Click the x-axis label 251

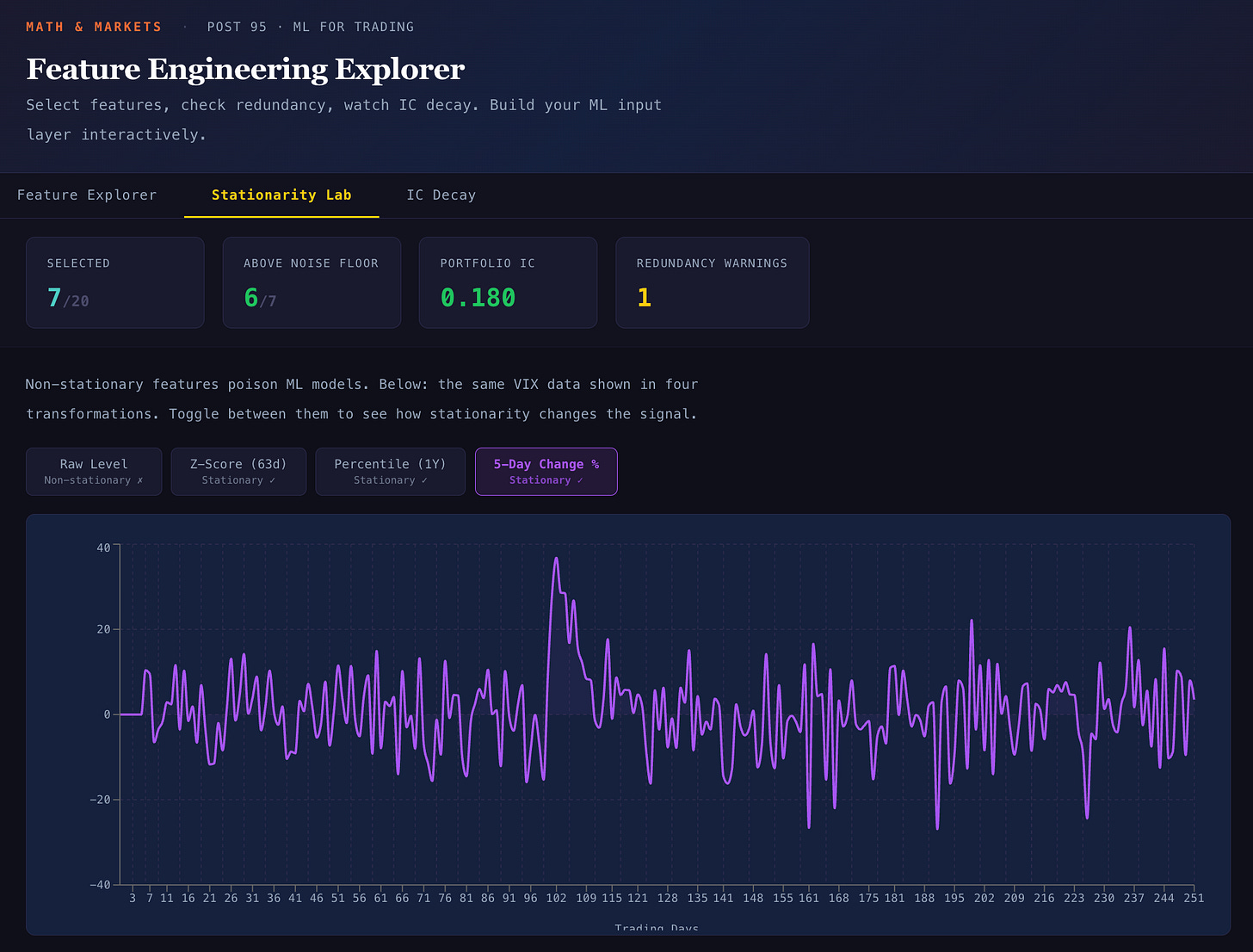(x=1194, y=898)
